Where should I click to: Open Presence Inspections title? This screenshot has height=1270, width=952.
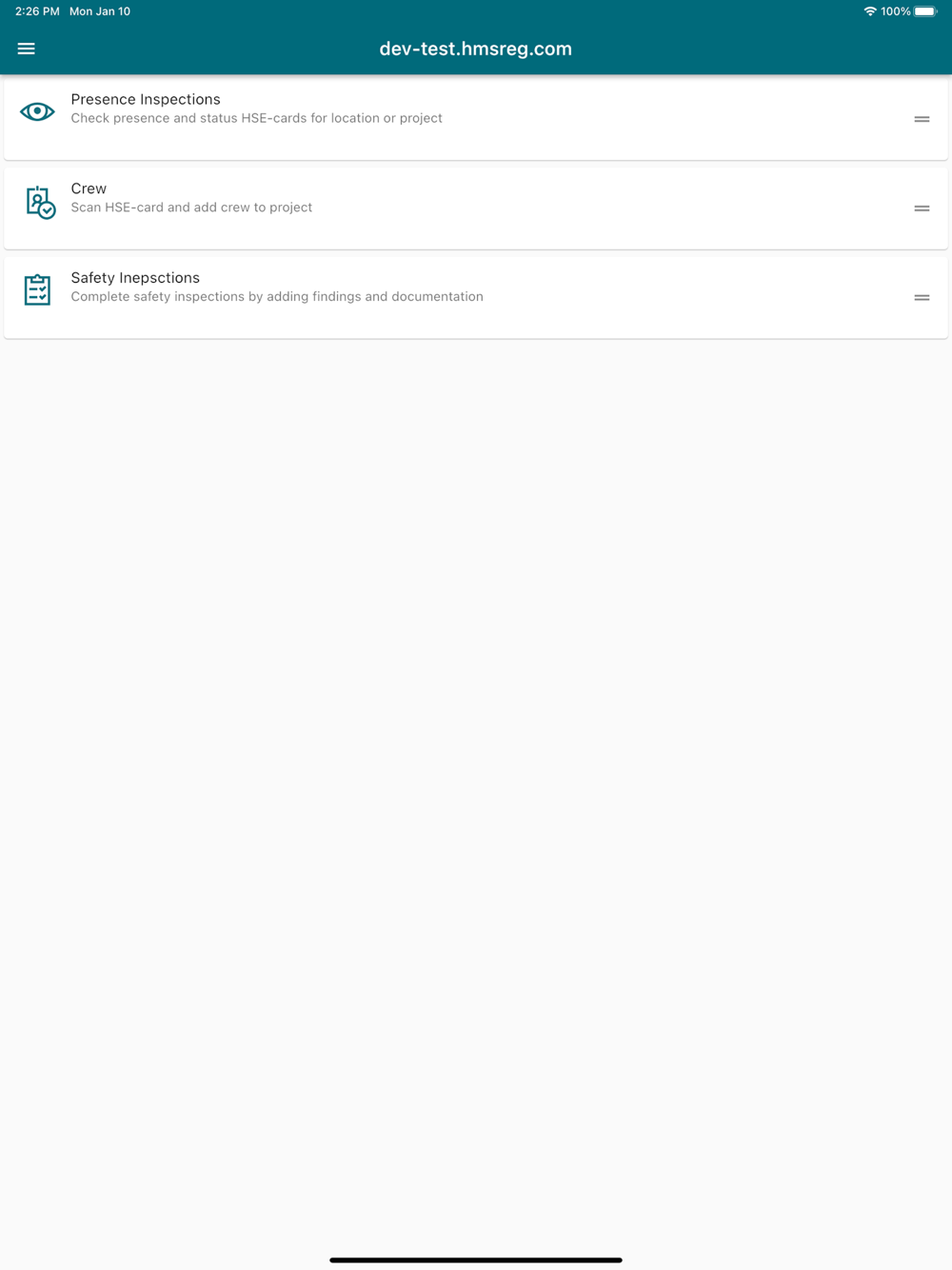[x=146, y=99]
